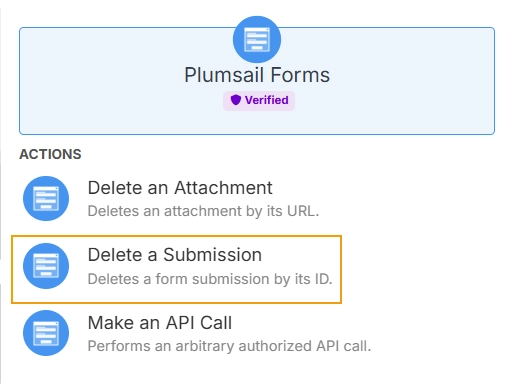Viewport: 514px width, 384px height.
Task: Click the Delete an Attachment form icon
Action: pyautogui.click(x=46, y=198)
